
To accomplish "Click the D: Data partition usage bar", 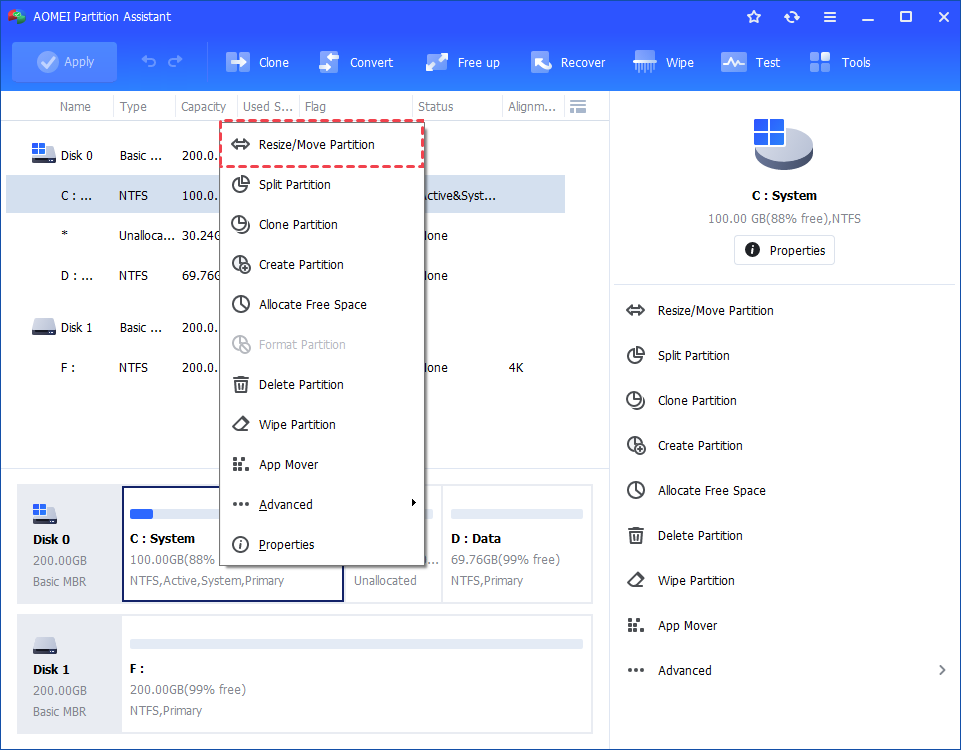I will [516, 514].
